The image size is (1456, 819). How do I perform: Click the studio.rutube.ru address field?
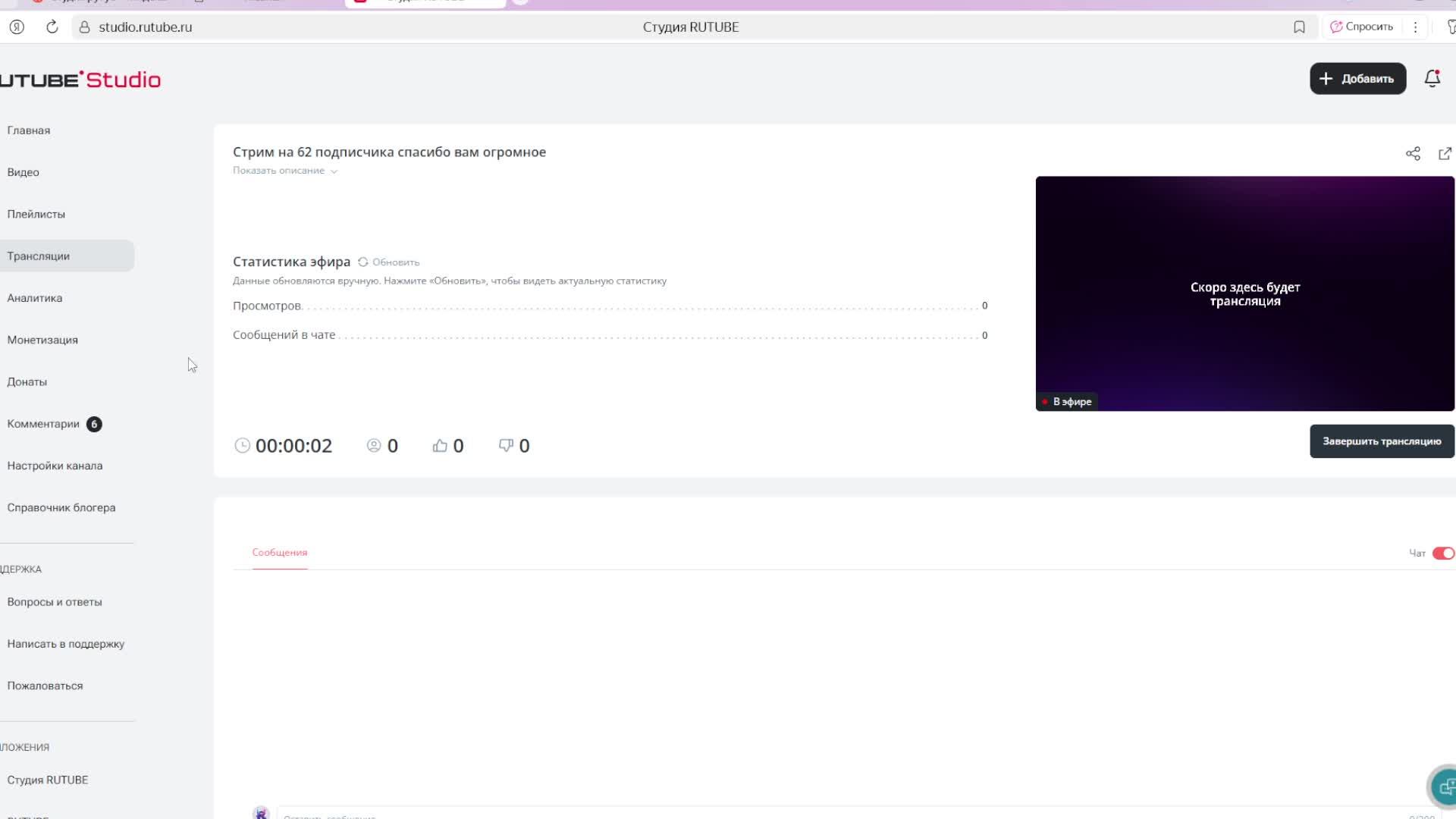(x=146, y=27)
